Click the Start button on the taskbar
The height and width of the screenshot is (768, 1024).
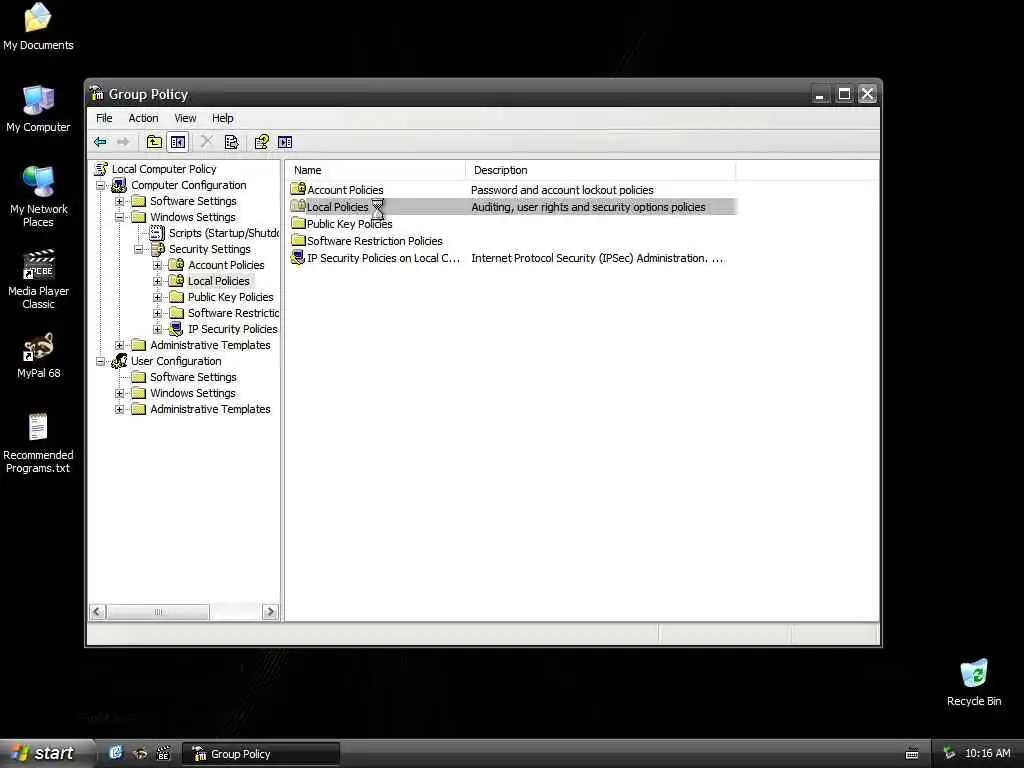(47, 753)
